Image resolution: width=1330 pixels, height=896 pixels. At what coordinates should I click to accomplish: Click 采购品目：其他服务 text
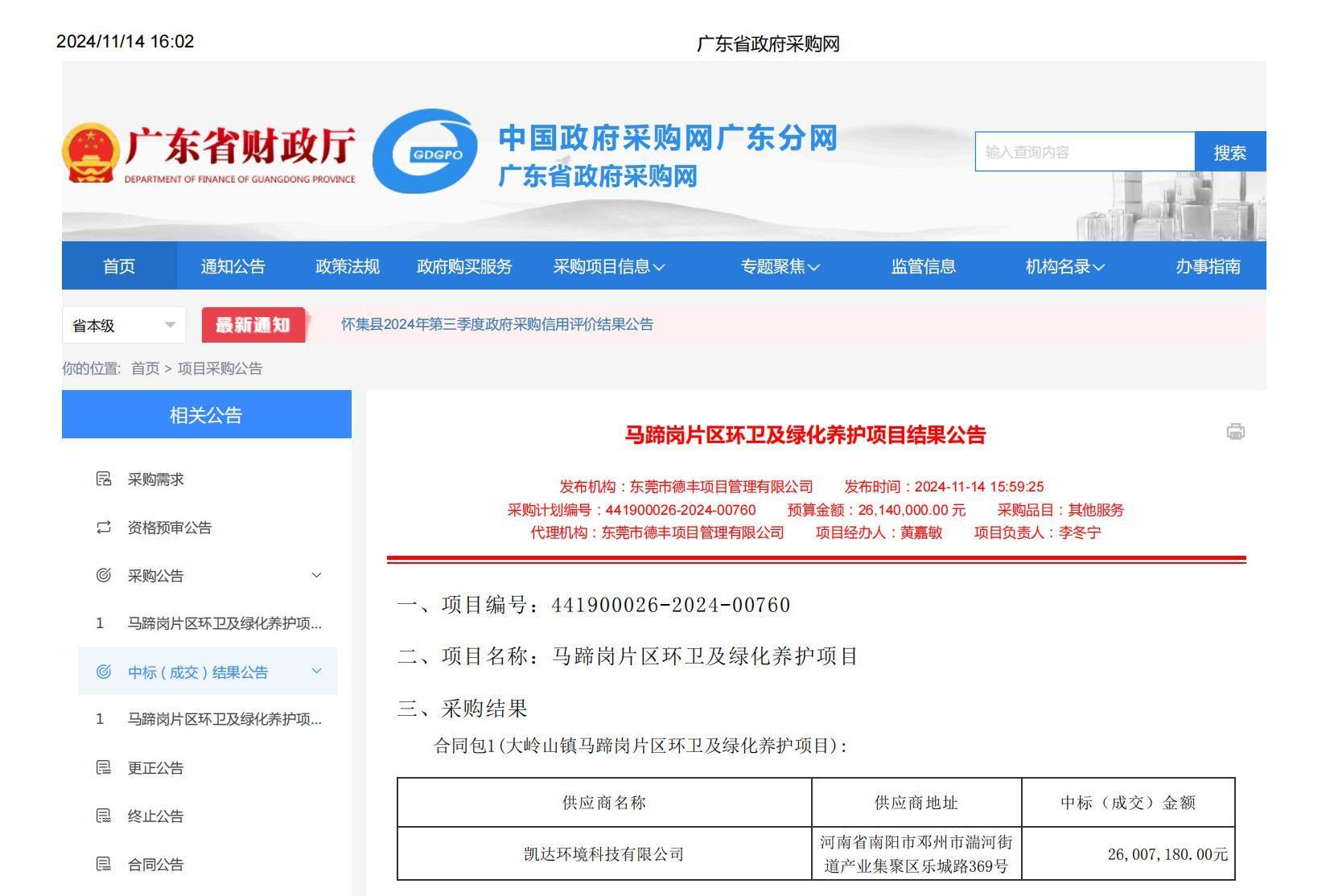pos(1060,510)
